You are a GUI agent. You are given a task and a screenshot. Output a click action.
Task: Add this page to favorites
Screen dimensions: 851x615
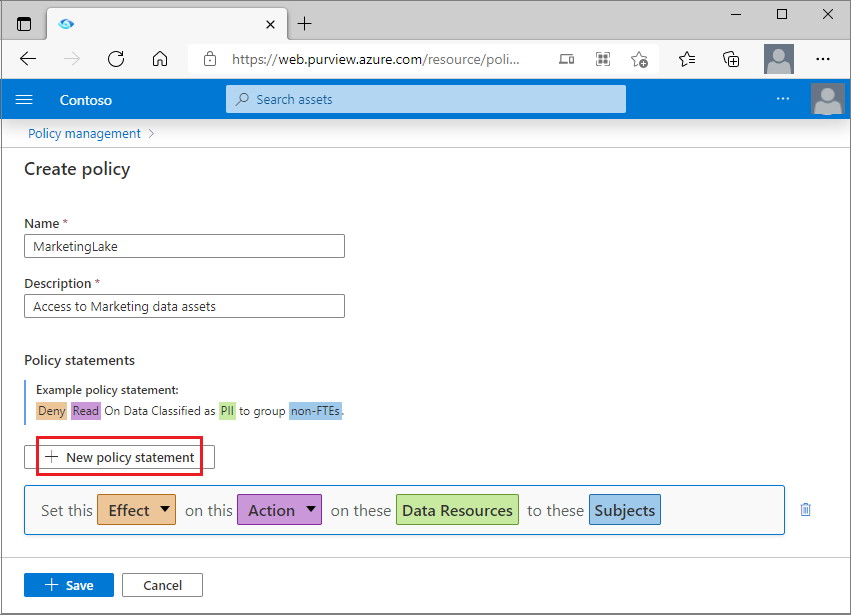point(639,59)
